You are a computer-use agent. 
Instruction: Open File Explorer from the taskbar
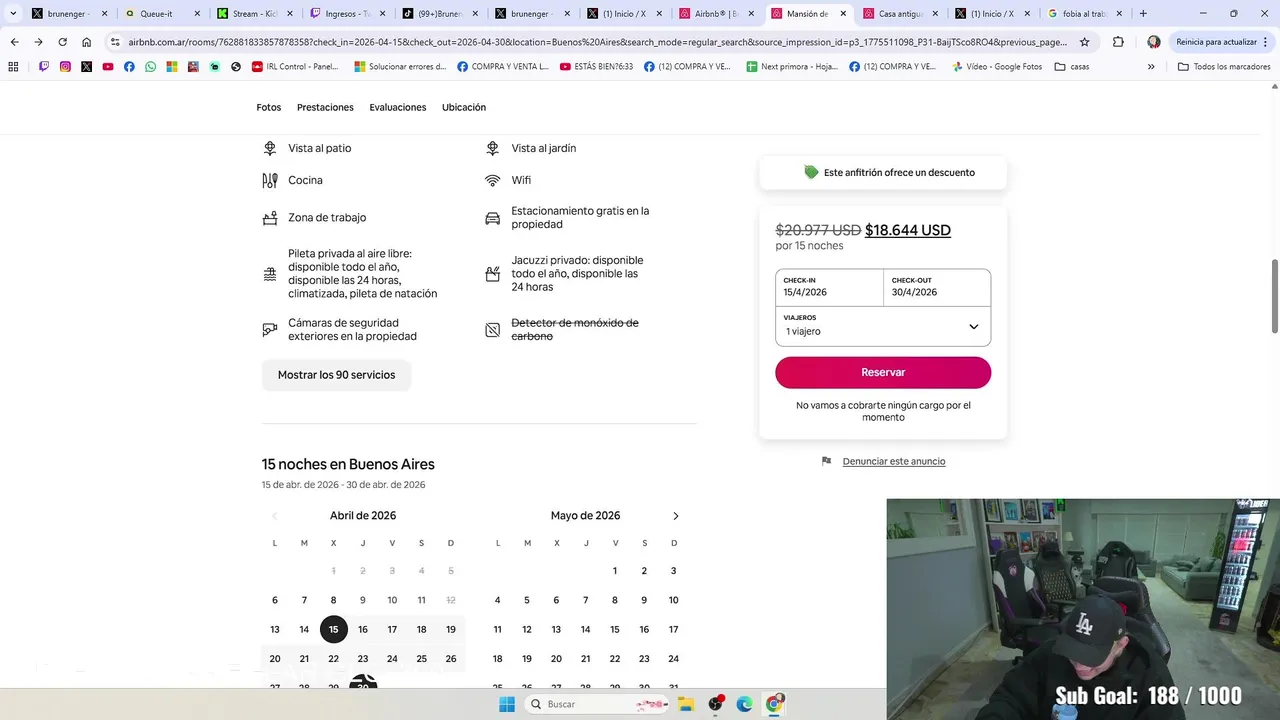[686, 704]
